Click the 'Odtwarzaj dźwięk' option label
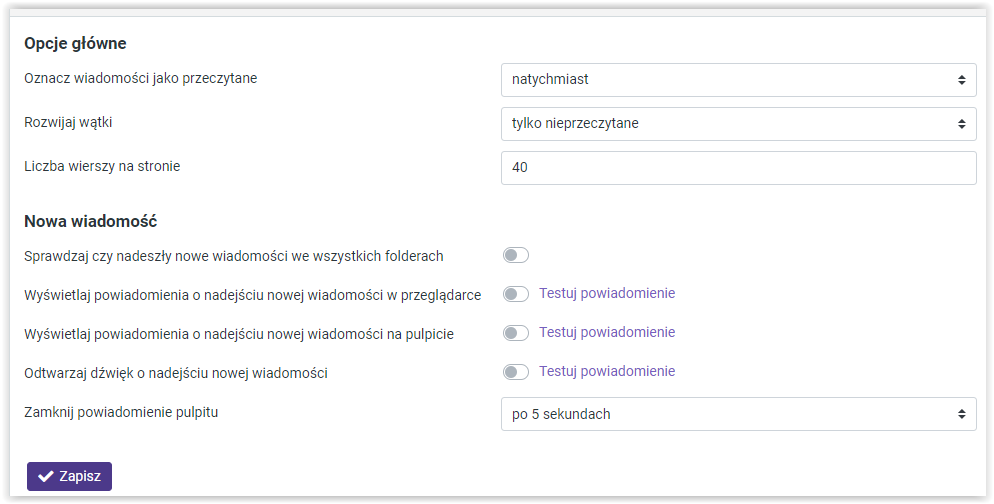994x504 pixels. 176,373
